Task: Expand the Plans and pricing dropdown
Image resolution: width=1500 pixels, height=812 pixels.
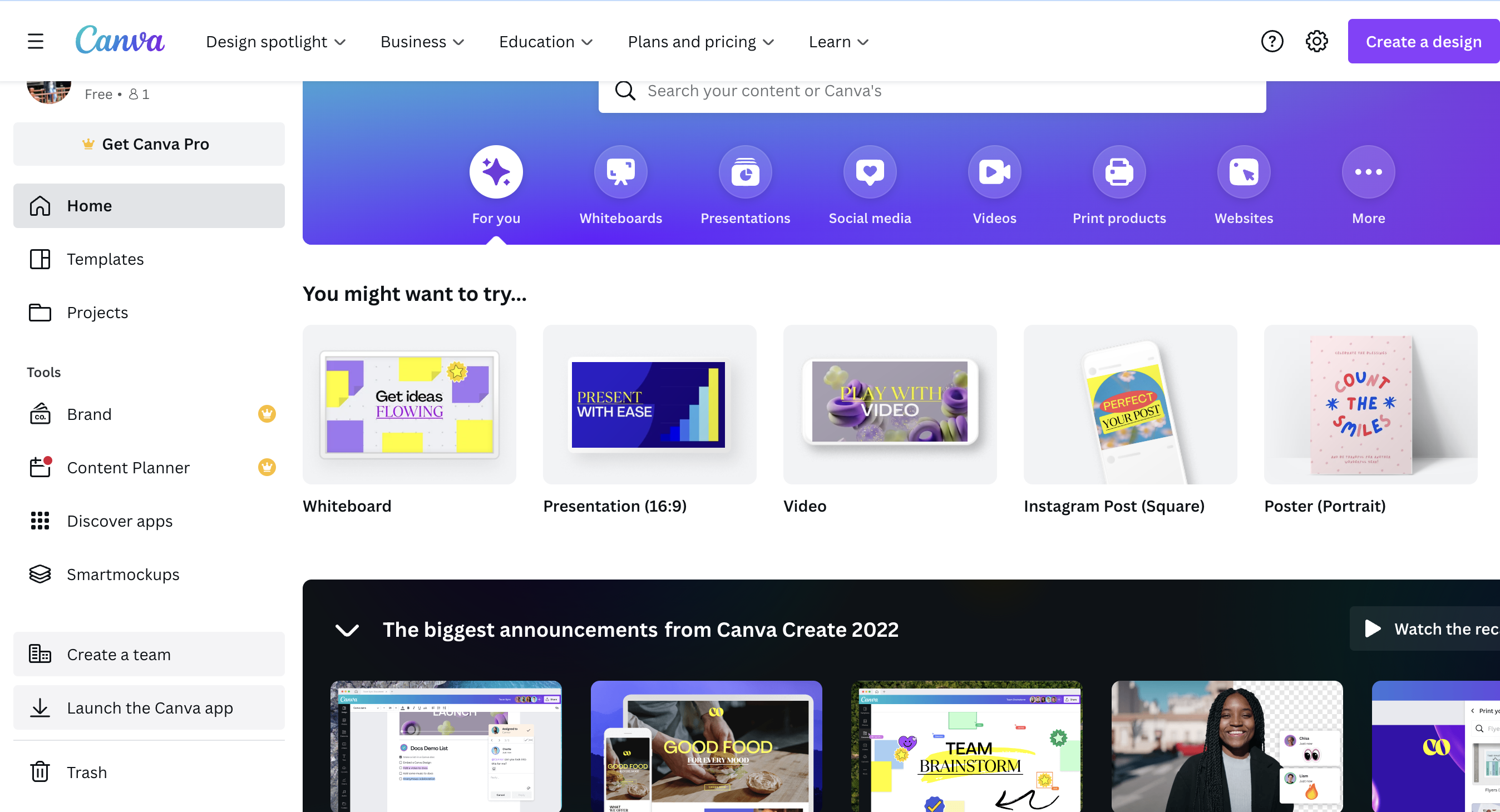Action: [701, 41]
